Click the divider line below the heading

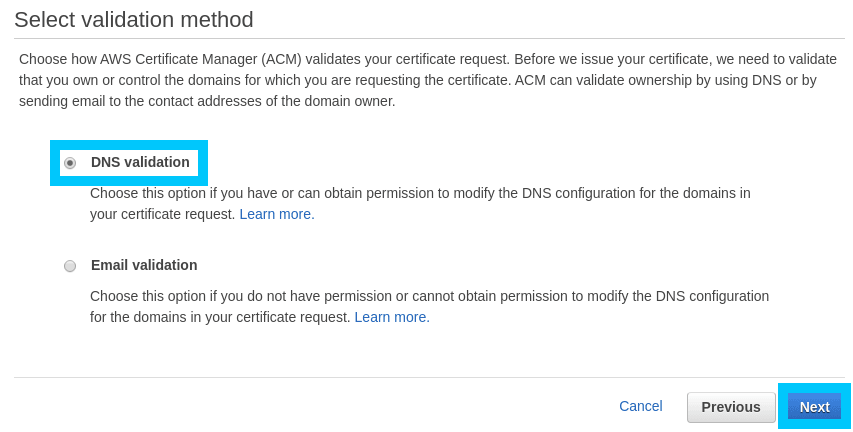429,39
